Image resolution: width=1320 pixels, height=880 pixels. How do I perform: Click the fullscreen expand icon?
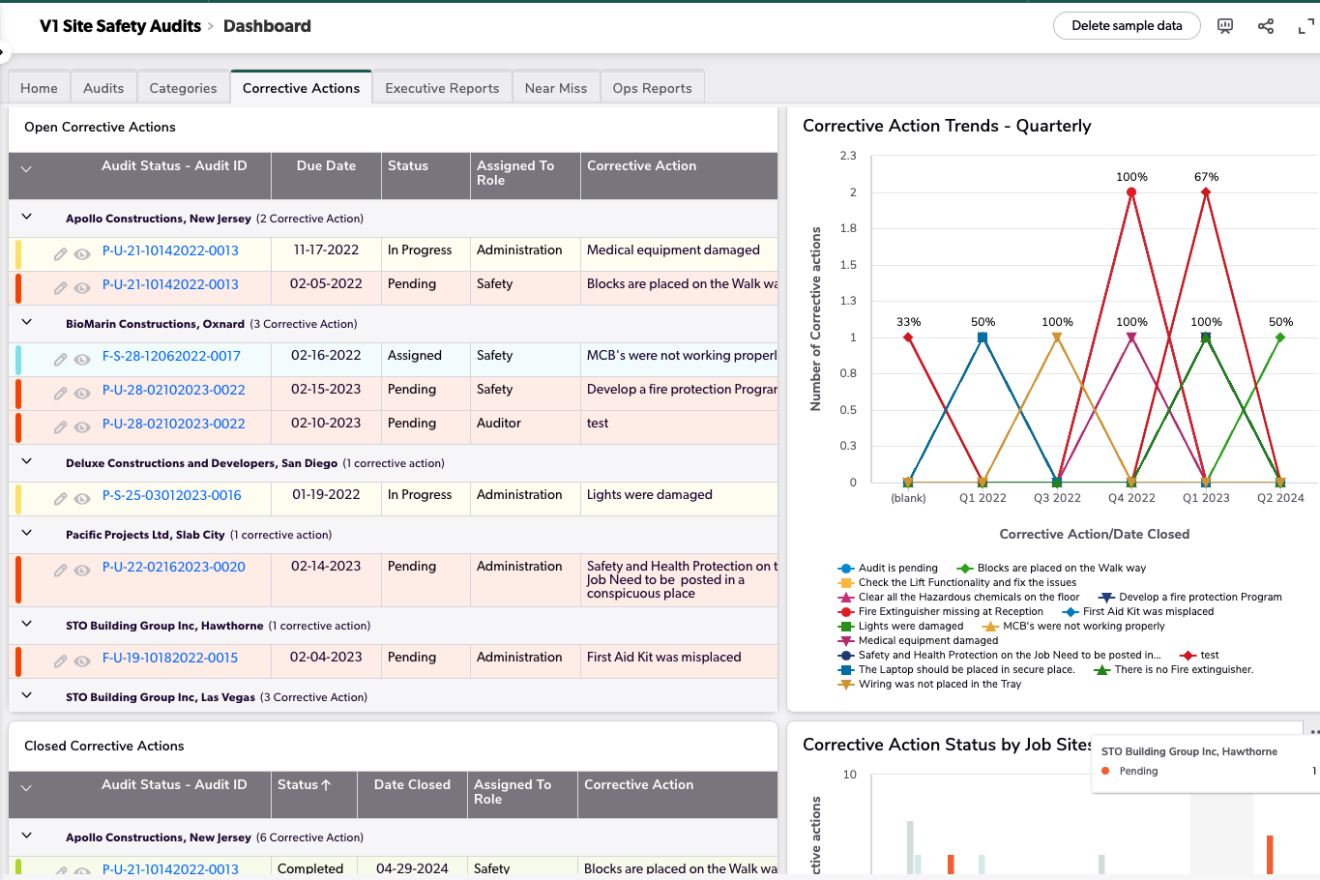[1305, 26]
